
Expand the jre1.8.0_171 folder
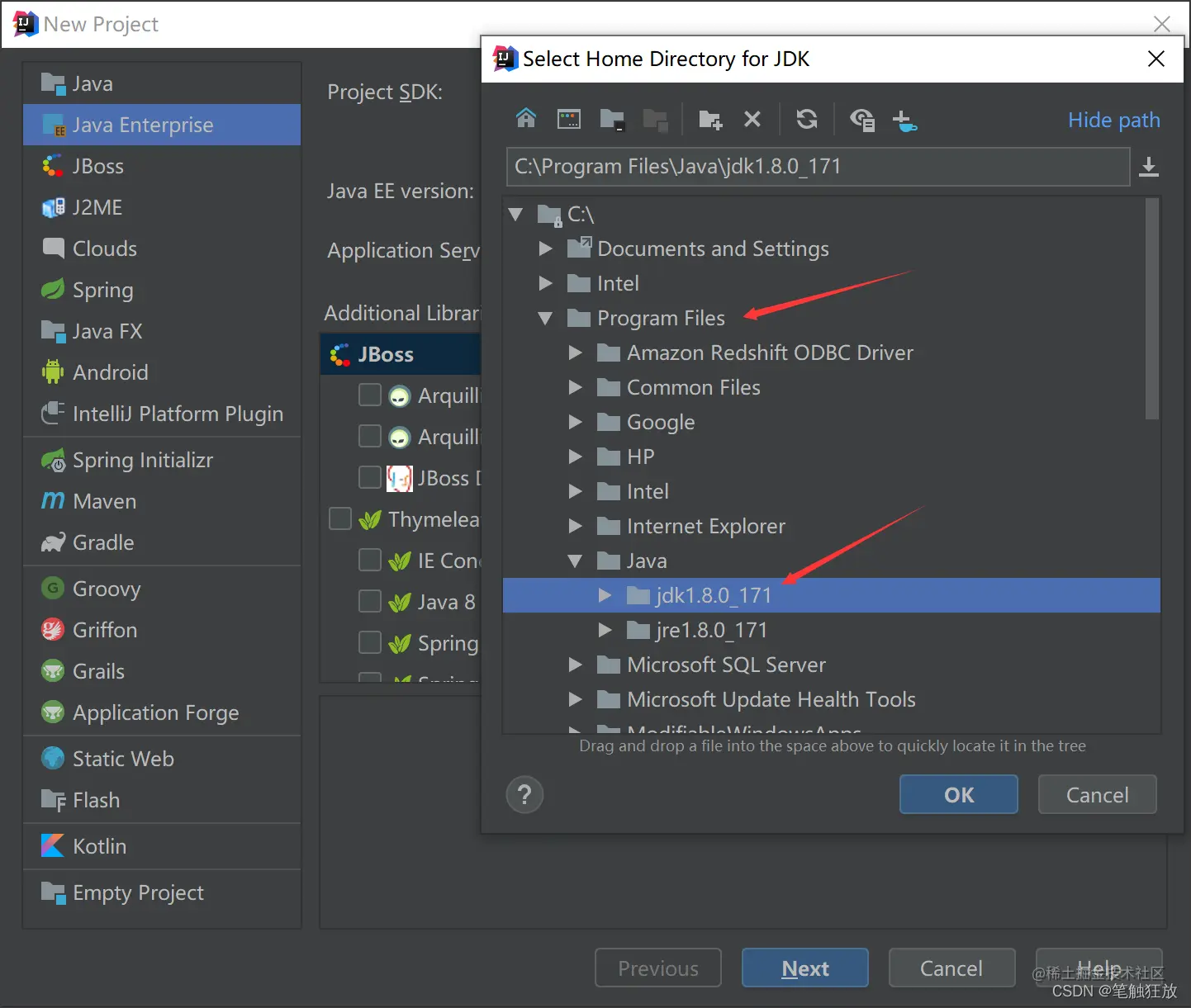pyautogui.click(x=605, y=630)
